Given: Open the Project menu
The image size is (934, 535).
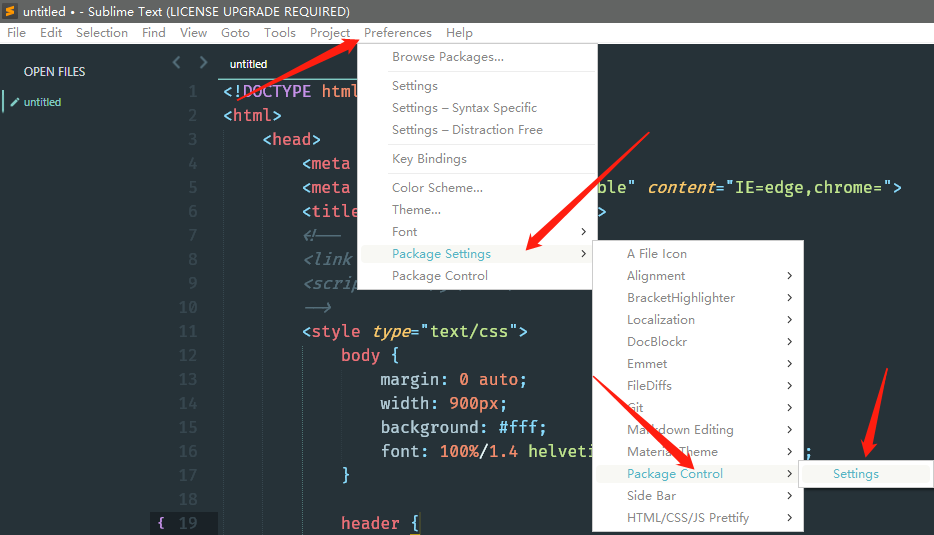Looking at the screenshot, I should pos(330,33).
